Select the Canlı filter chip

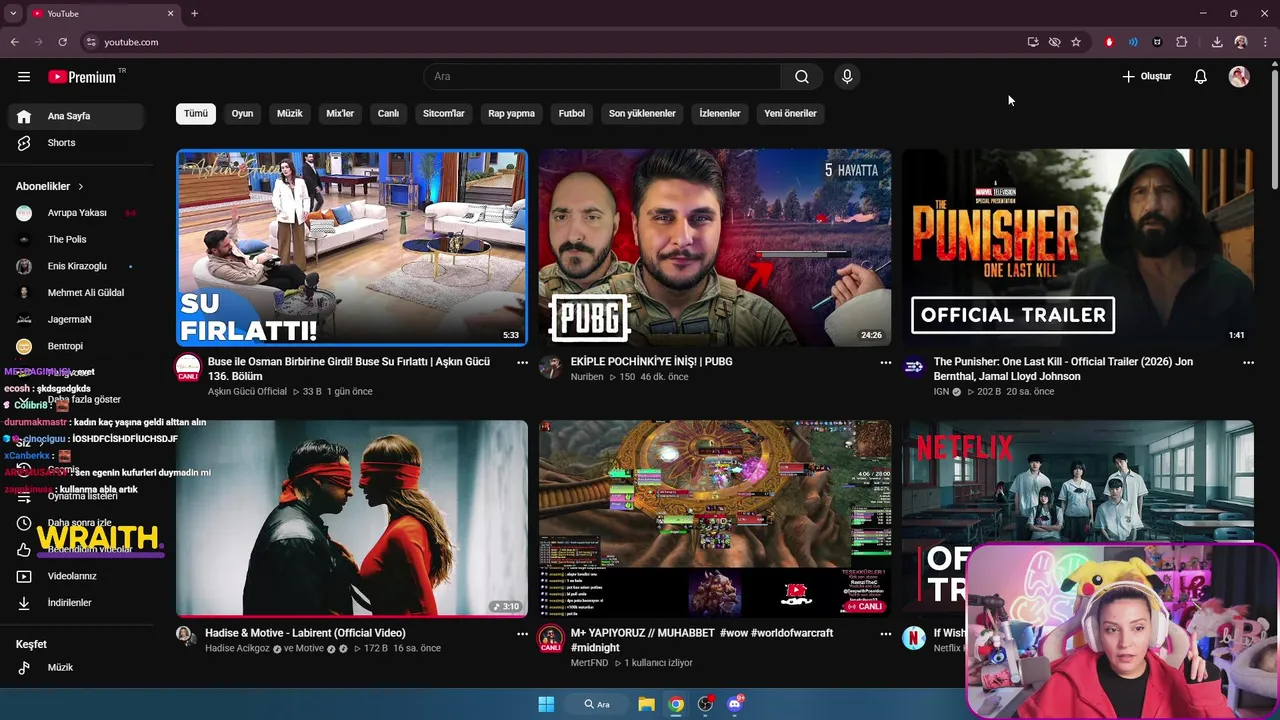(x=388, y=114)
